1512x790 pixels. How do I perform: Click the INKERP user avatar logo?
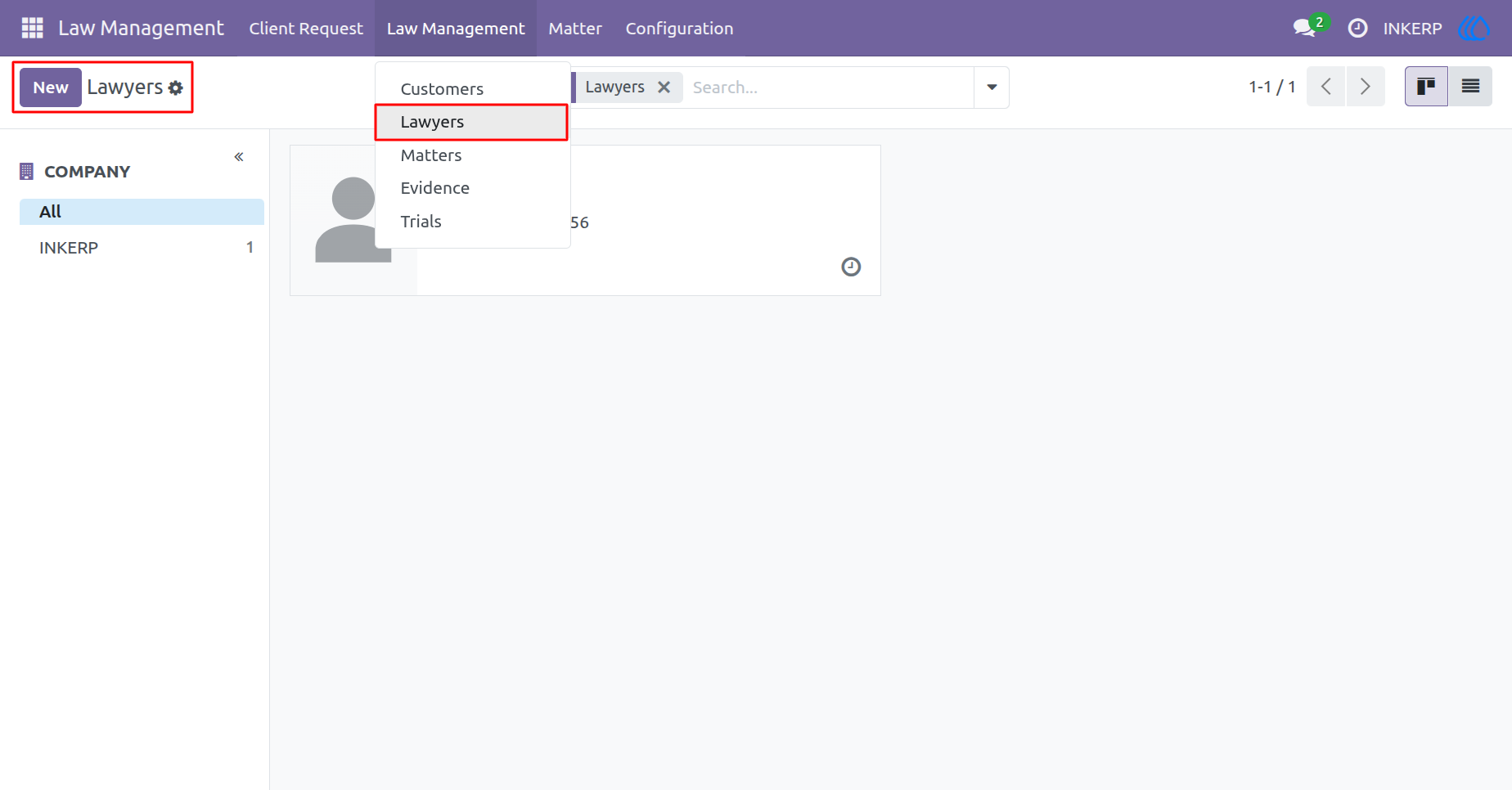click(x=1474, y=28)
